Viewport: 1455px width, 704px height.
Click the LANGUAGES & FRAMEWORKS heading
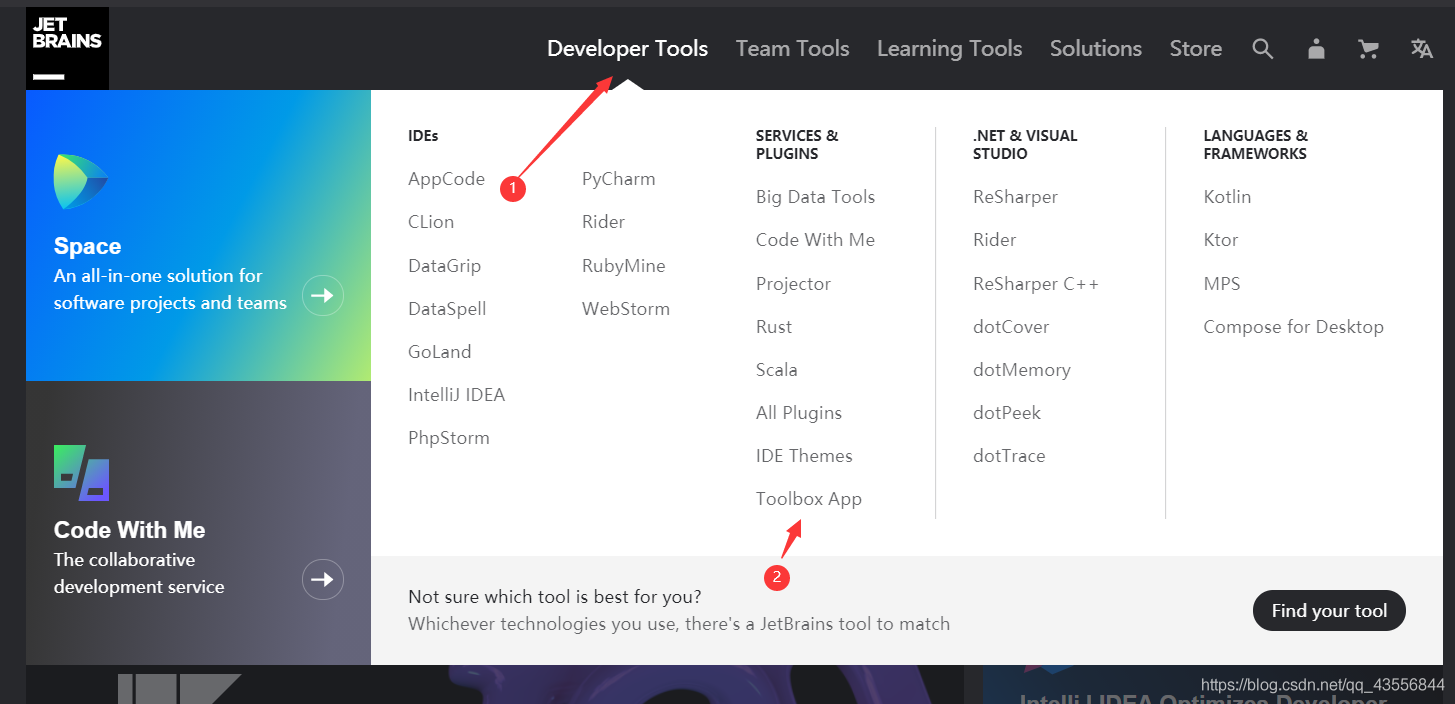[1255, 145]
